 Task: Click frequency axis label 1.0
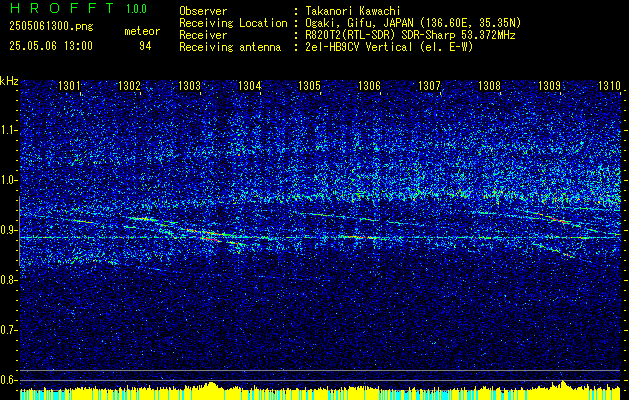tap(9, 180)
